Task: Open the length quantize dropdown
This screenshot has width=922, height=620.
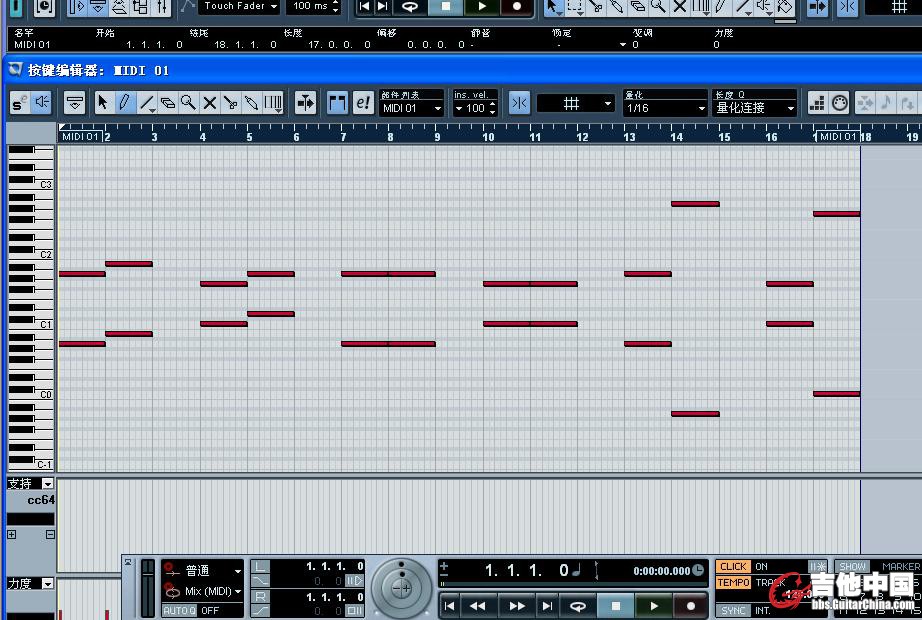Action: click(754, 108)
